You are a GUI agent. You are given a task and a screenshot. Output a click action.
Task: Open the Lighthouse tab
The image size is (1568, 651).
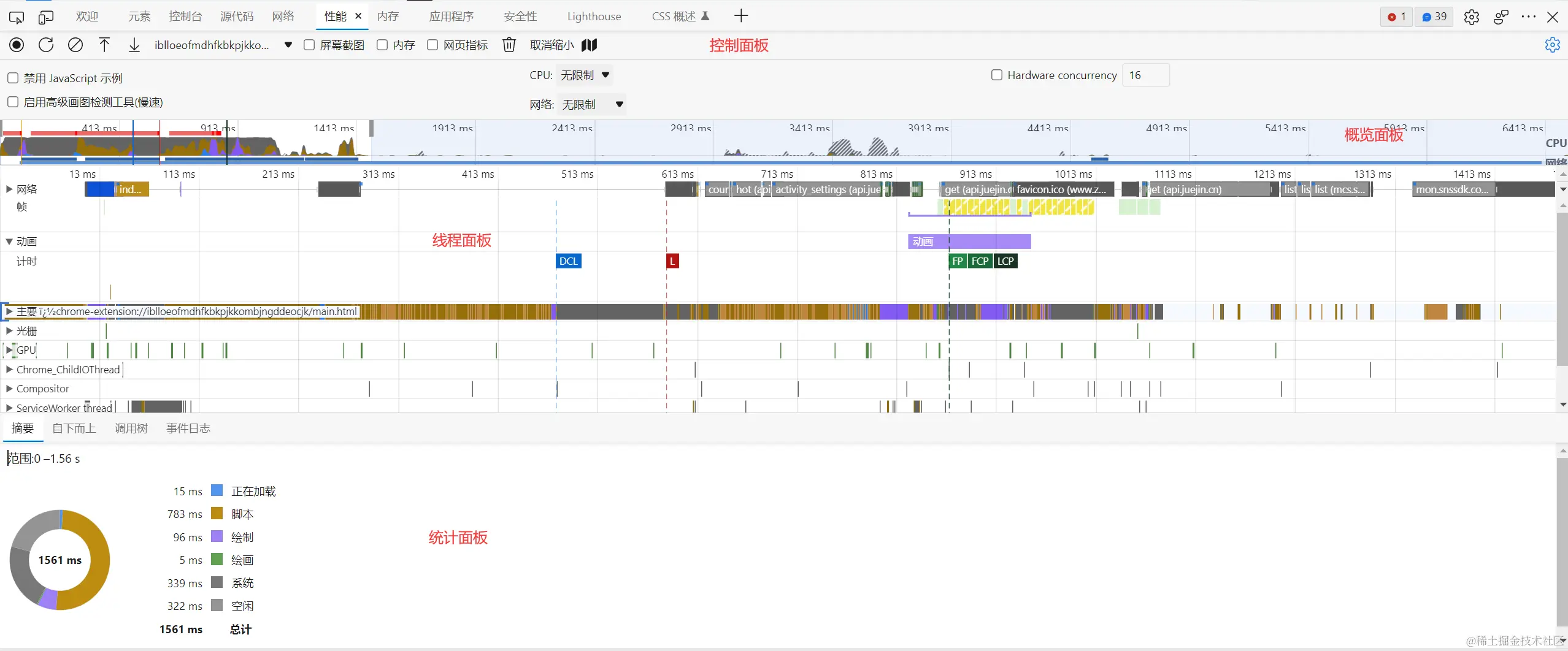594,17
